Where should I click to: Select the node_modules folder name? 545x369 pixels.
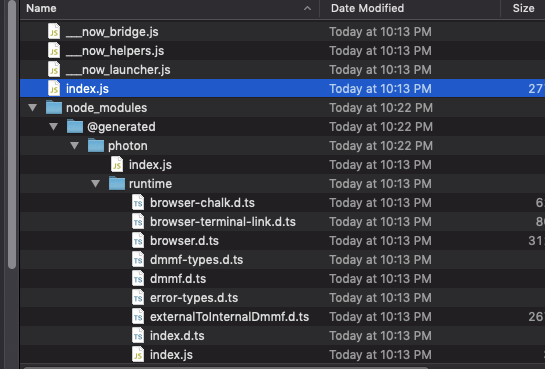(106, 108)
